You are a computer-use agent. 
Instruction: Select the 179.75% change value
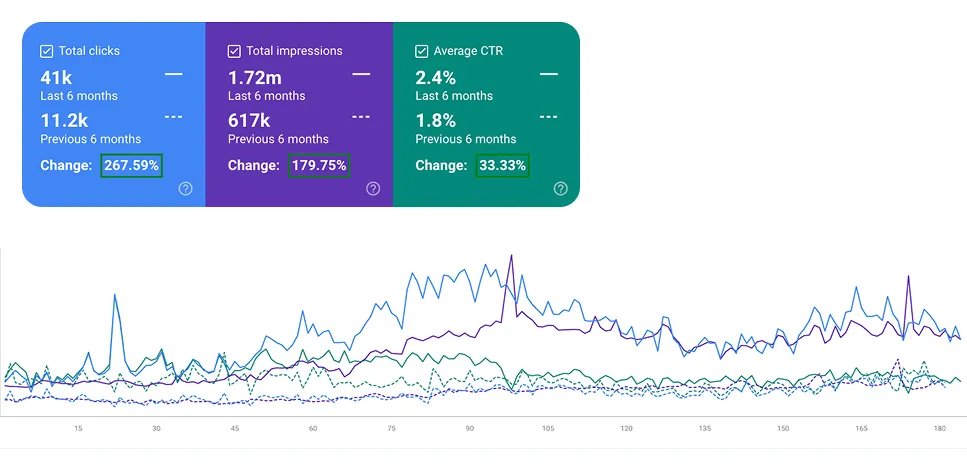tap(319, 166)
